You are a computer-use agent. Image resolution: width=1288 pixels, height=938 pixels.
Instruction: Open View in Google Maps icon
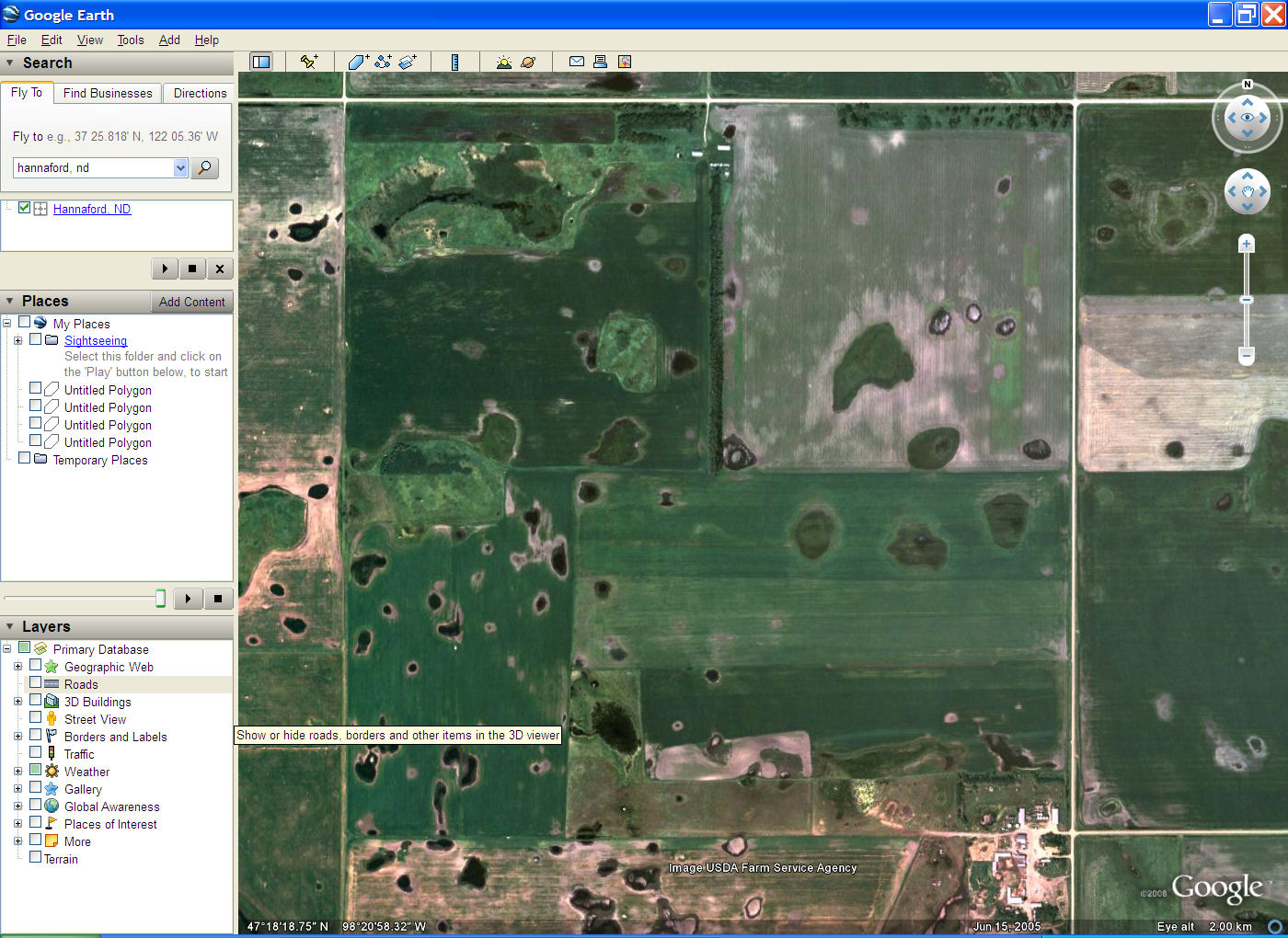click(625, 62)
